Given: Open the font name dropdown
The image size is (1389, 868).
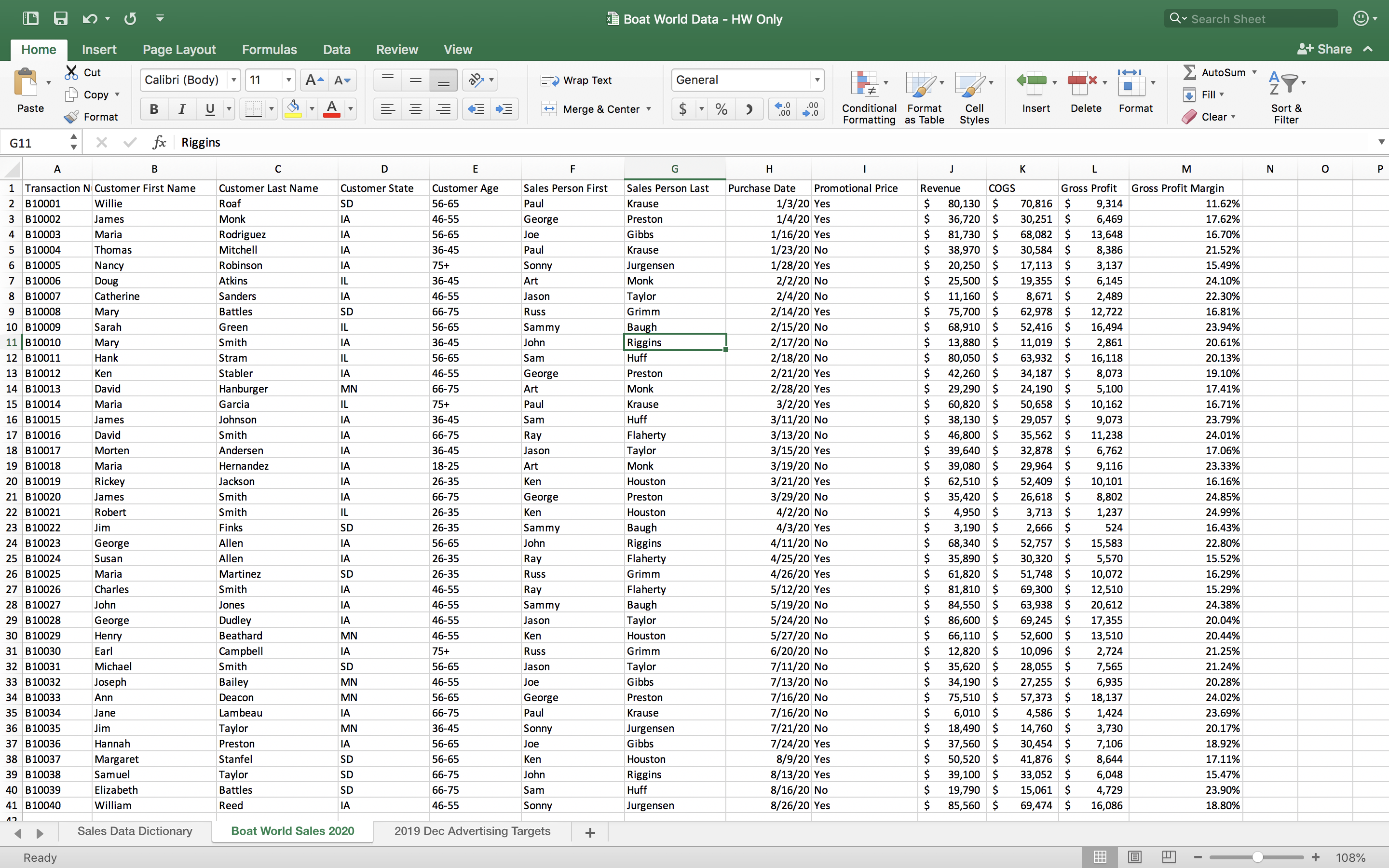Looking at the screenshot, I should pyautogui.click(x=233, y=80).
